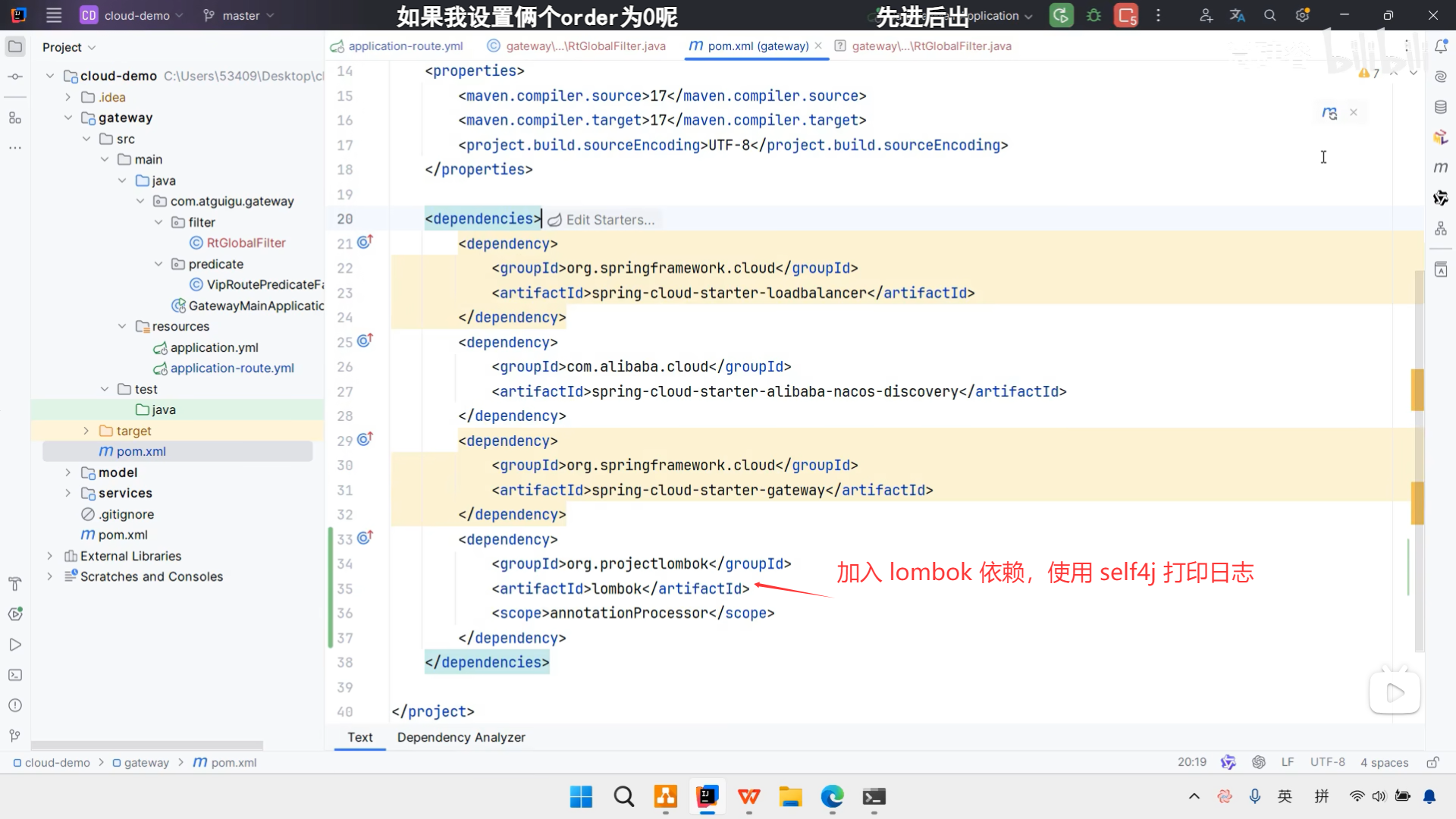Viewport: 1456px width, 819px height.
Task: Open the Git tool window icon
Action: (15, 736)
